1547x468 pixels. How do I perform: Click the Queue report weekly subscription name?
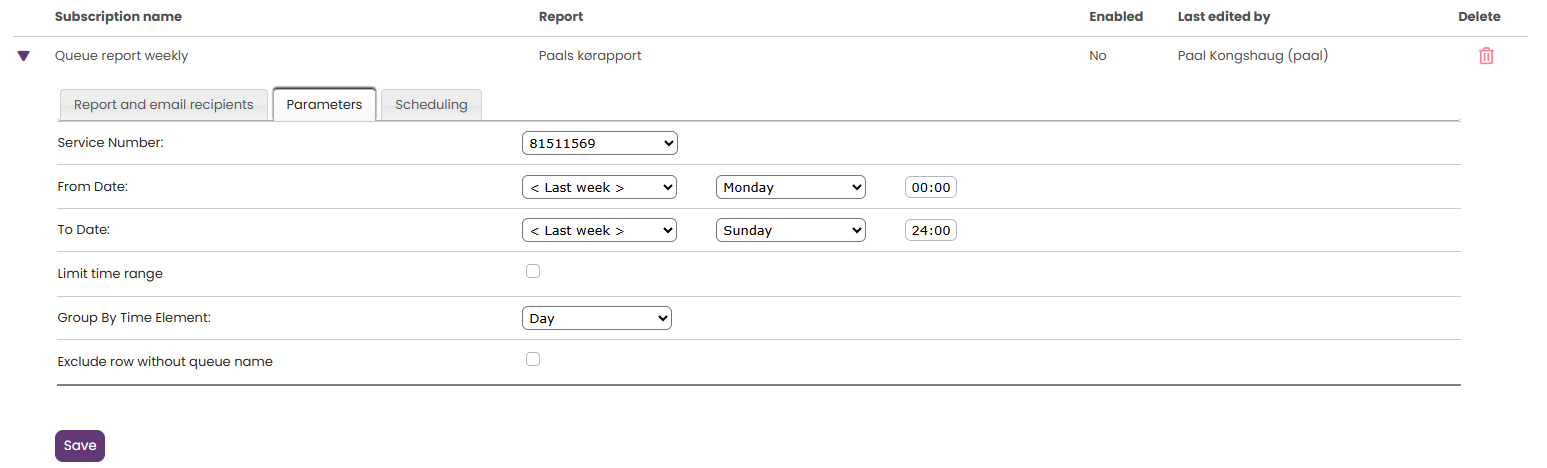pos(121,56)
